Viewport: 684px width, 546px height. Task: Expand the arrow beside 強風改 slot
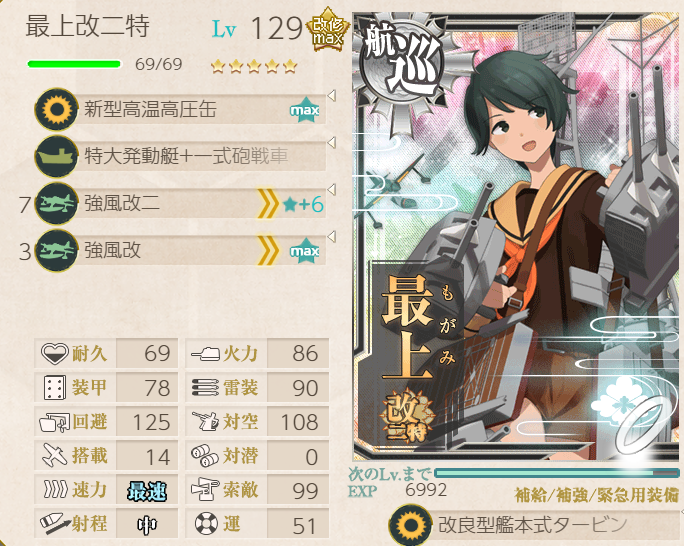click(x=332, y=236)
